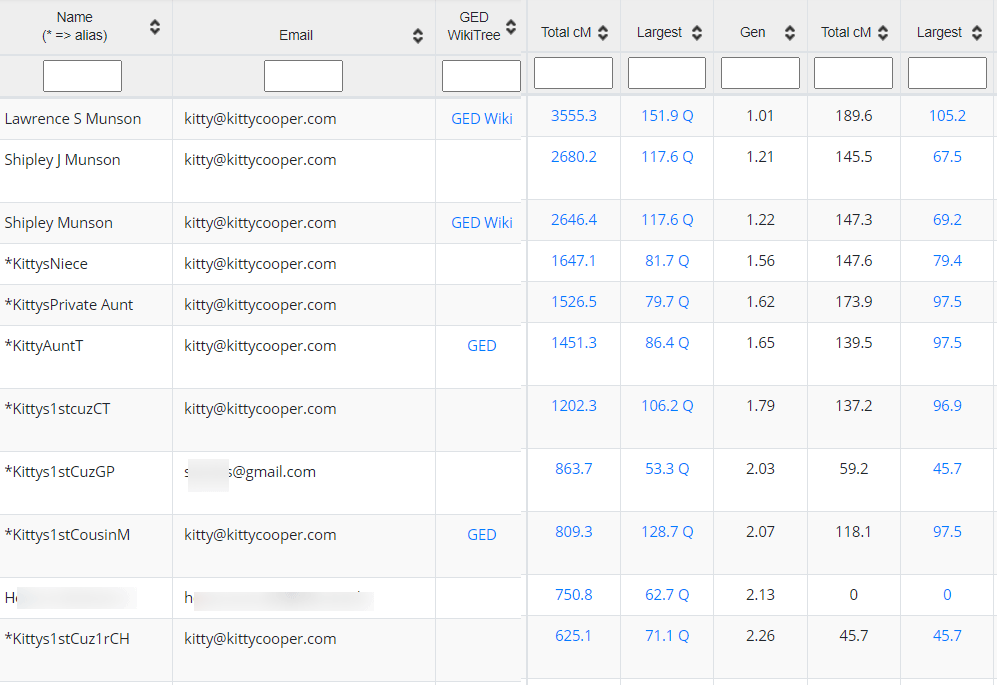The height and width of the screenshot is (685, 997).
Task: Open total cM 809.3 link
Action: (574, 532)
